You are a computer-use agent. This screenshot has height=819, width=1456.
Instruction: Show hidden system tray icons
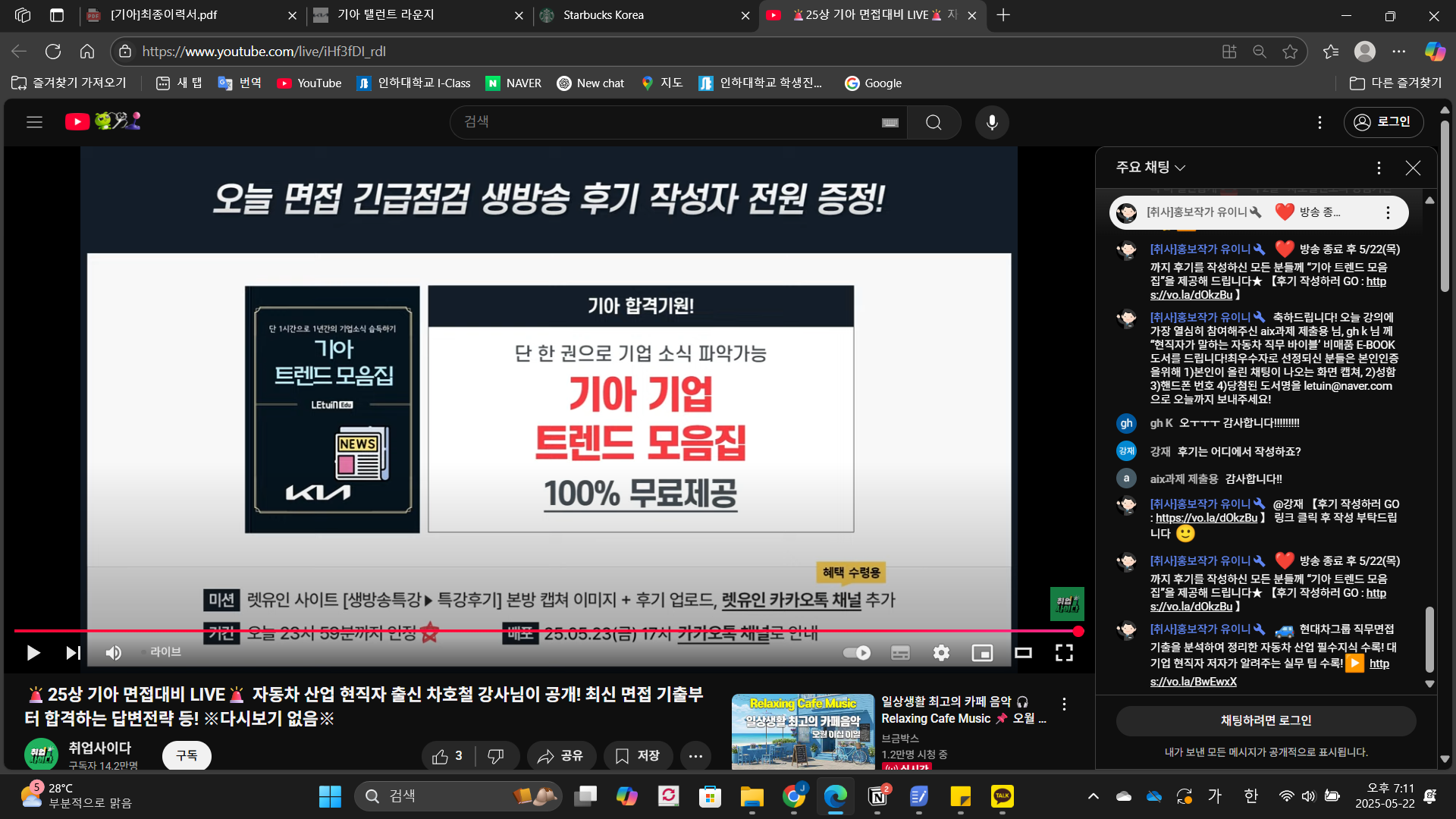(1093, 796)
